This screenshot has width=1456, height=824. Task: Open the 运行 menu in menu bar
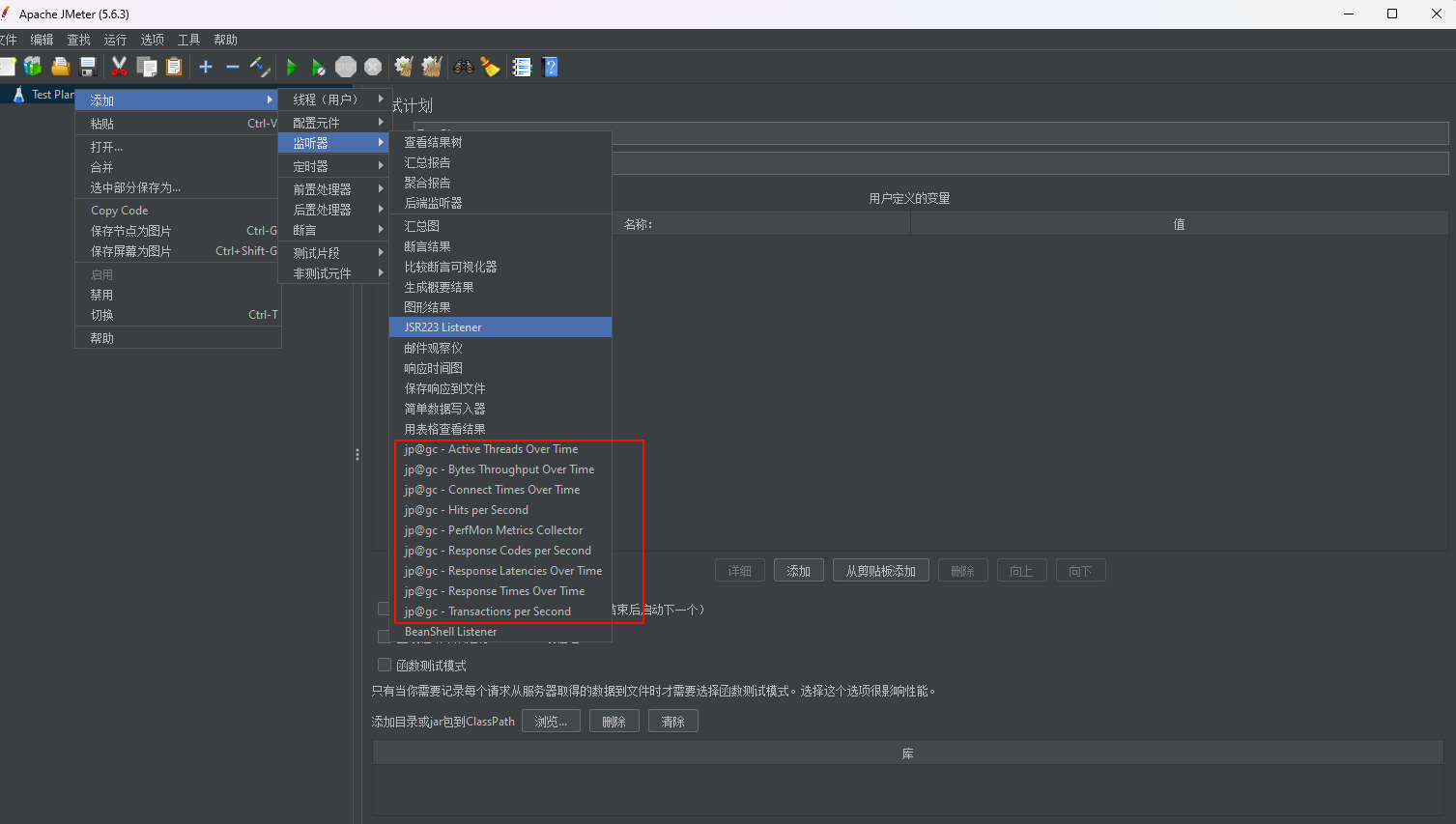pyautogui.click(x=116, y=40)
